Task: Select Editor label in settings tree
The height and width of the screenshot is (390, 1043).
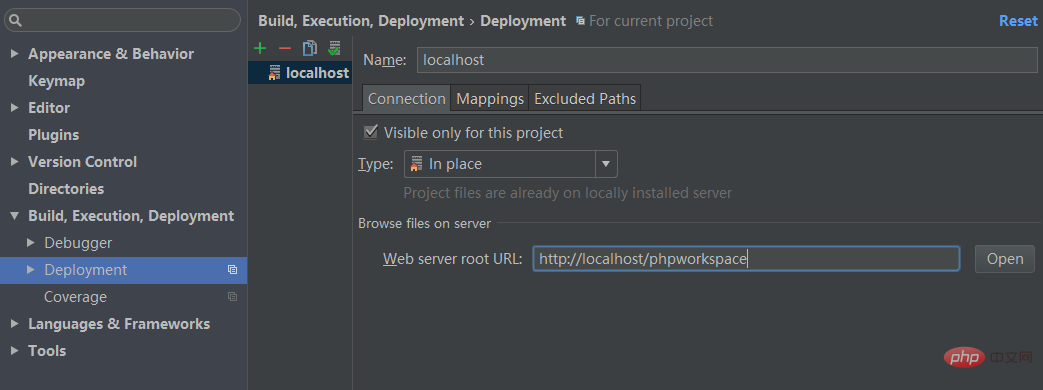Action: 49,107
